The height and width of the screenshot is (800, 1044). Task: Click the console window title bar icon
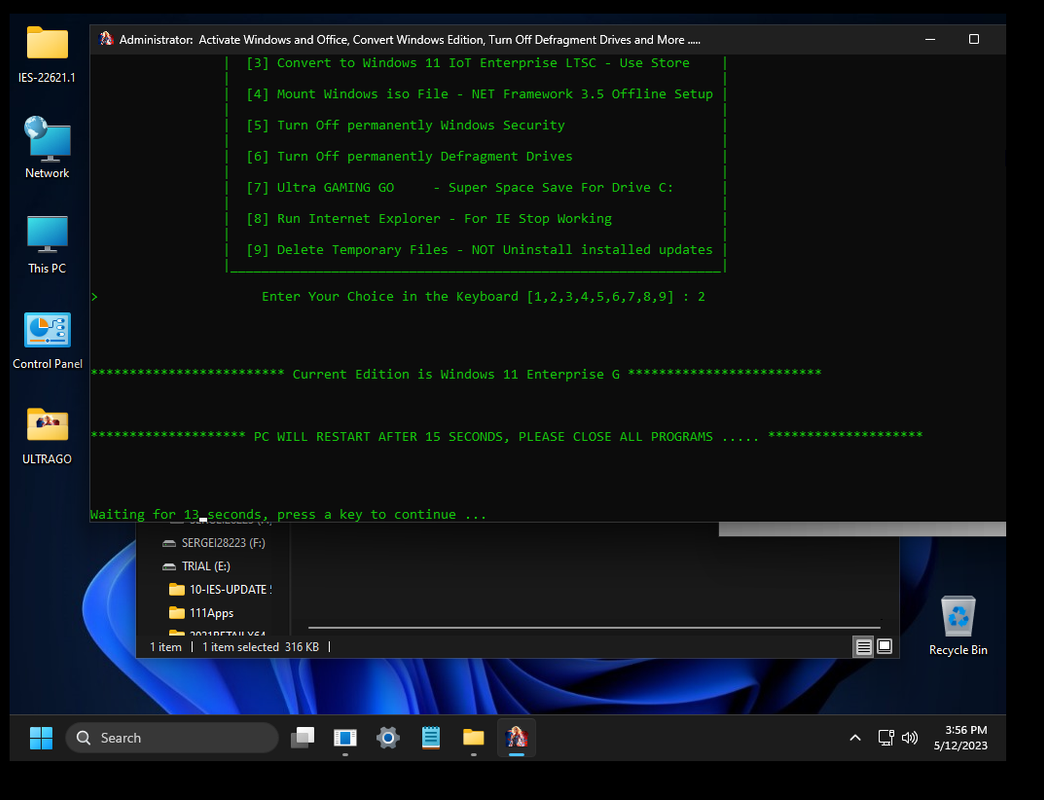click(x=106, y=39)
